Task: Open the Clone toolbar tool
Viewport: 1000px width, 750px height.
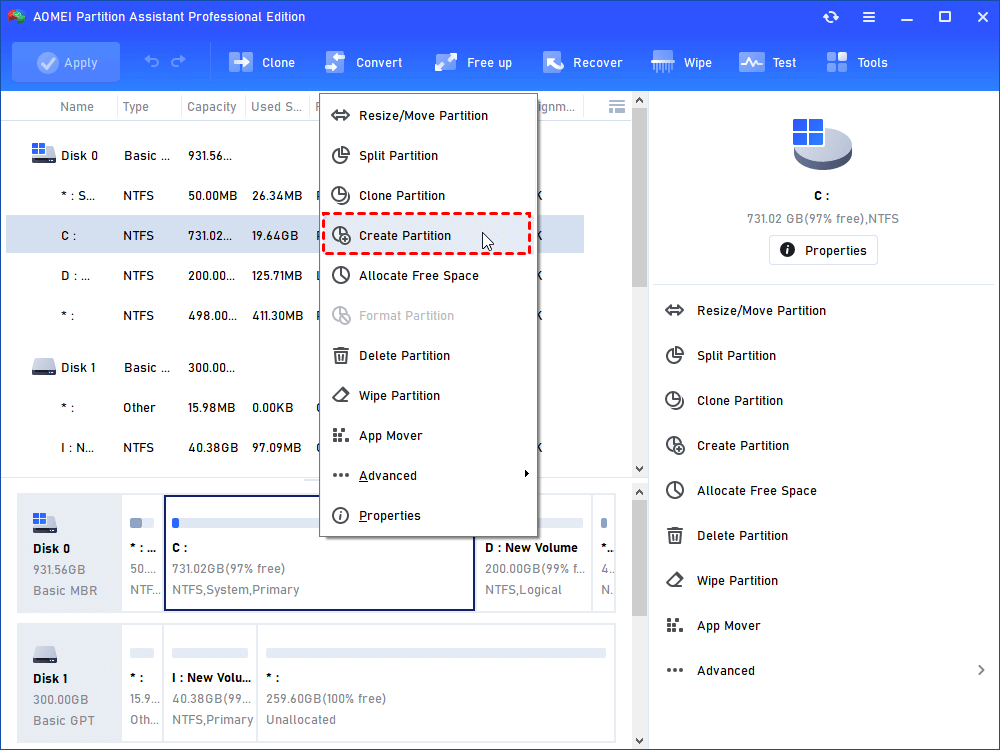Action: (262, 62)
